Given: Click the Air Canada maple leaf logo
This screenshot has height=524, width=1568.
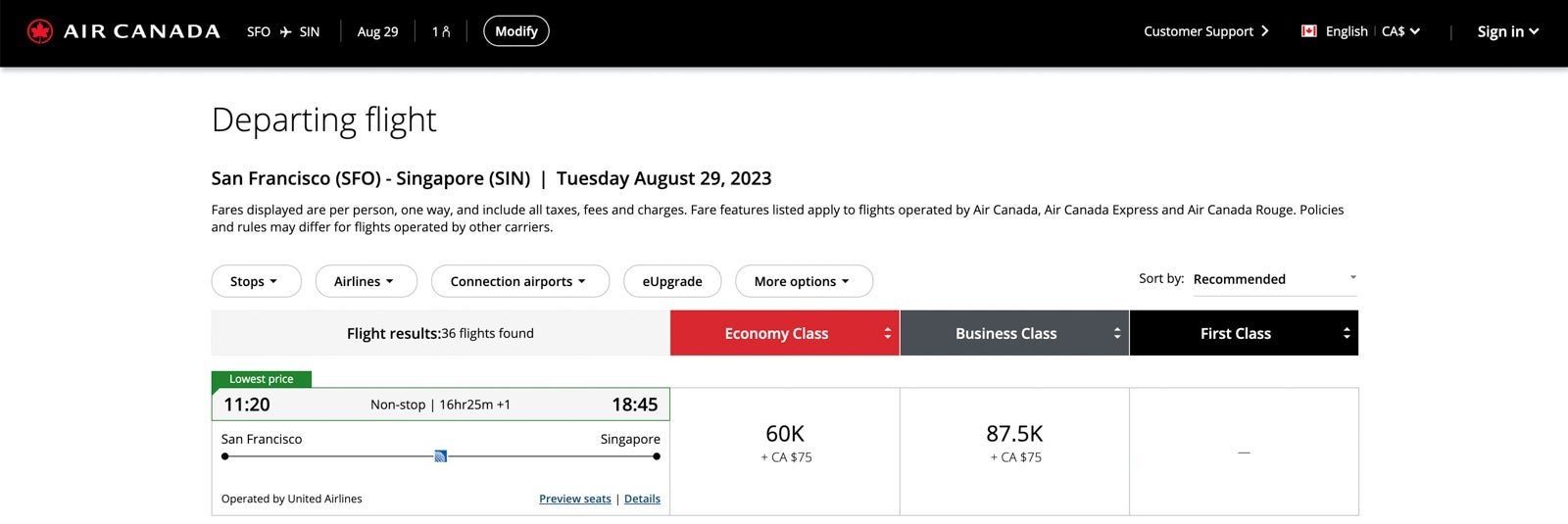Looking at the screenshot, I should [40, 31].
